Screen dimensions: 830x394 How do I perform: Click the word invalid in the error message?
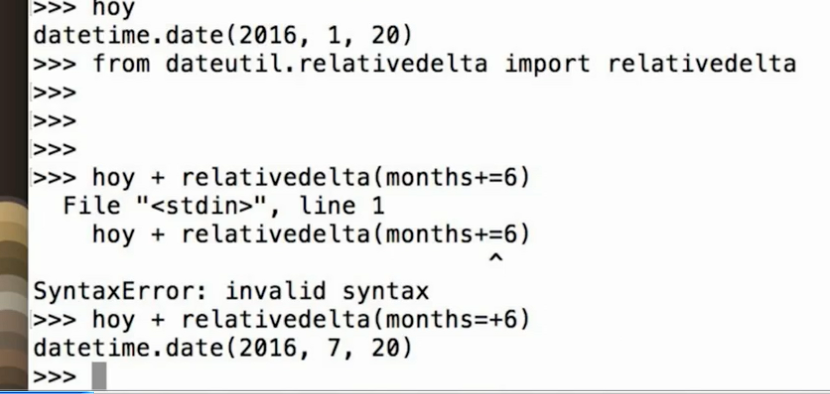276,291
